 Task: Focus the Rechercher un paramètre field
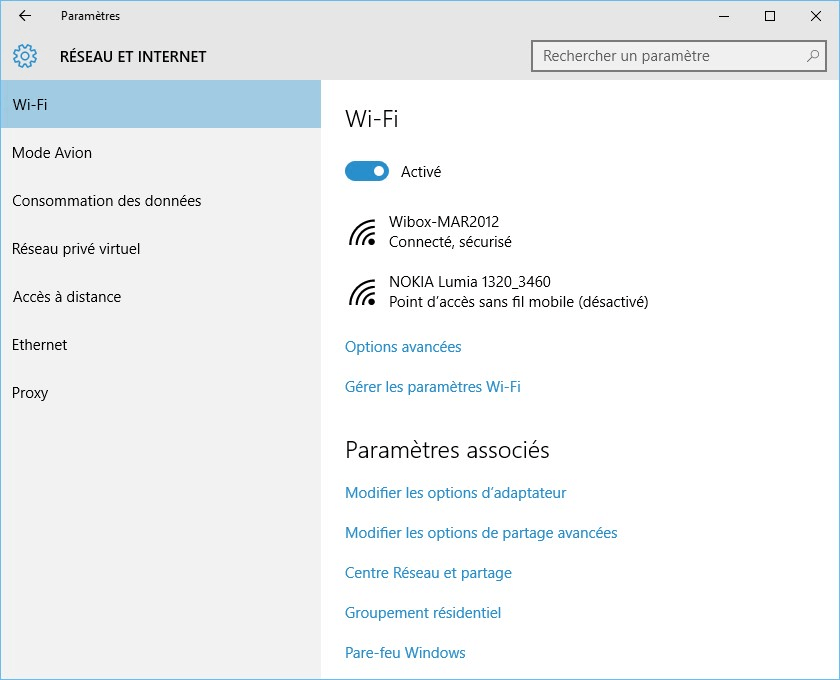(x=679, y=56)
